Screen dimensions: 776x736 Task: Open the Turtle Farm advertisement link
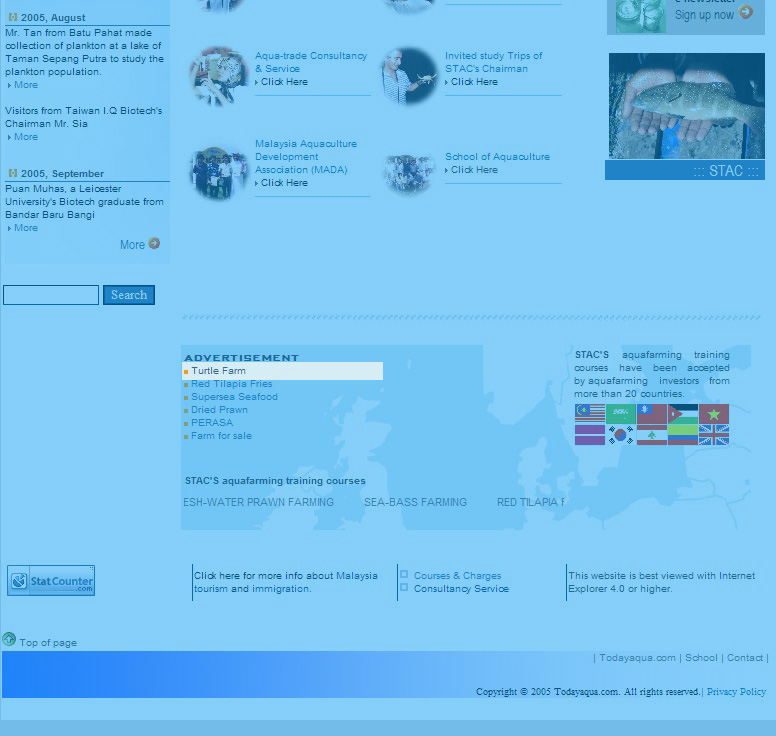pos(218,371)
